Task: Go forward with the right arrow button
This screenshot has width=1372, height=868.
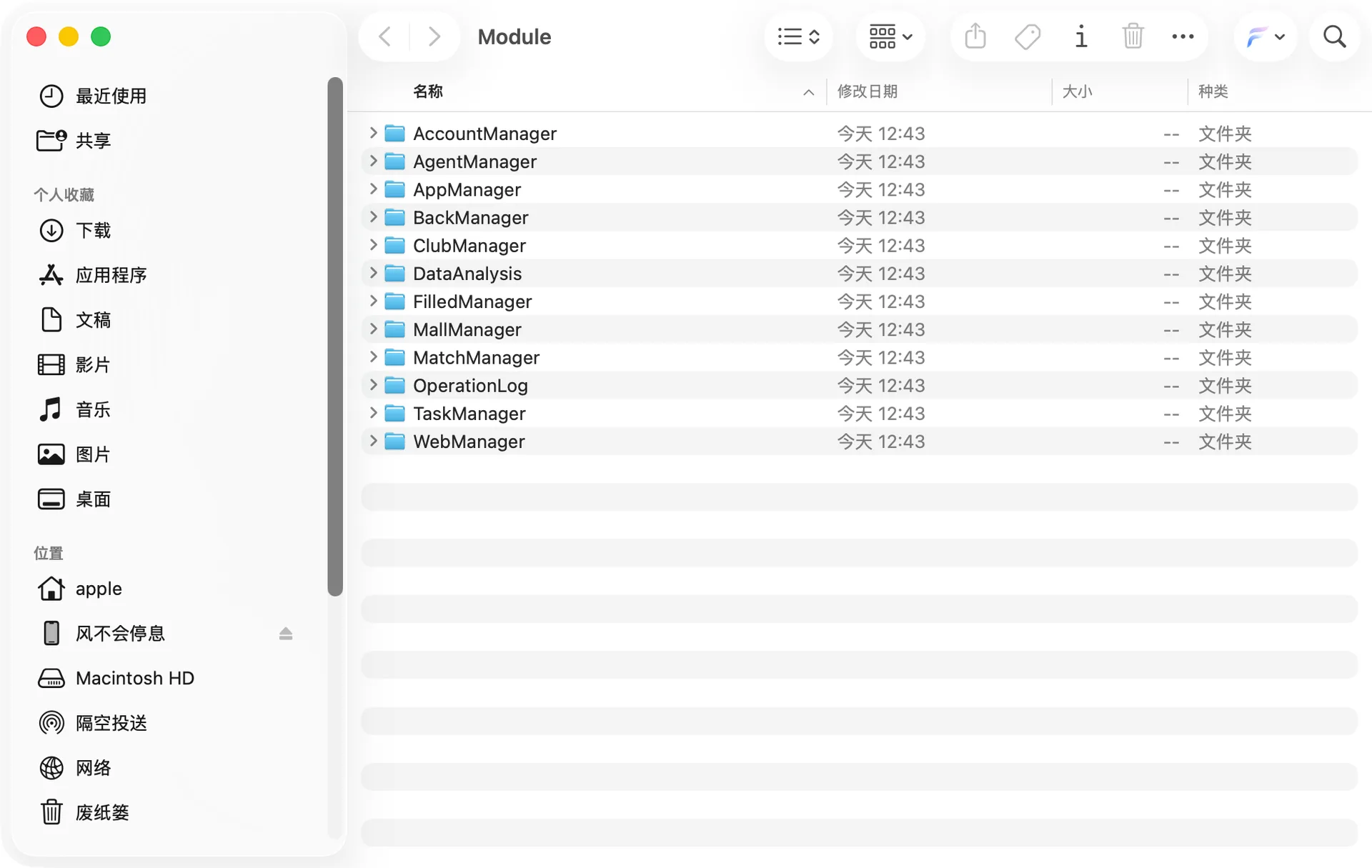Action: pos(434,36)
